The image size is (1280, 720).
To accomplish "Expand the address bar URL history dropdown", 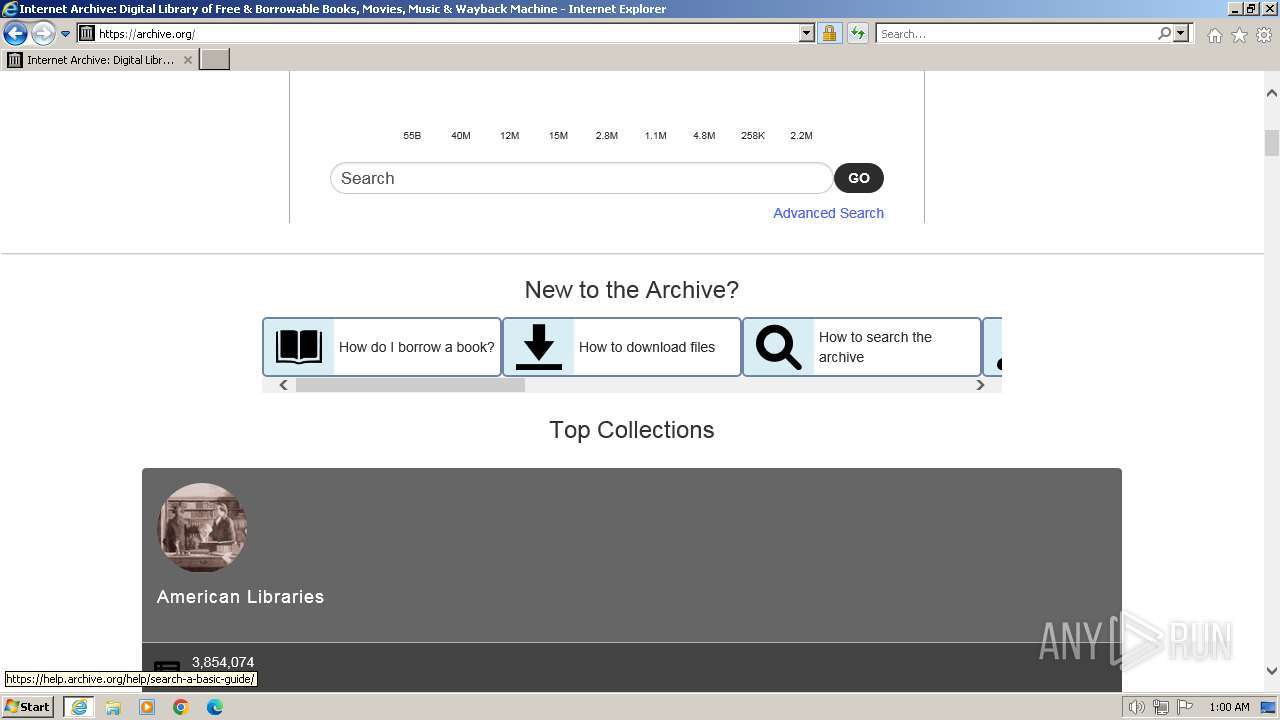I will pos(807,34).
